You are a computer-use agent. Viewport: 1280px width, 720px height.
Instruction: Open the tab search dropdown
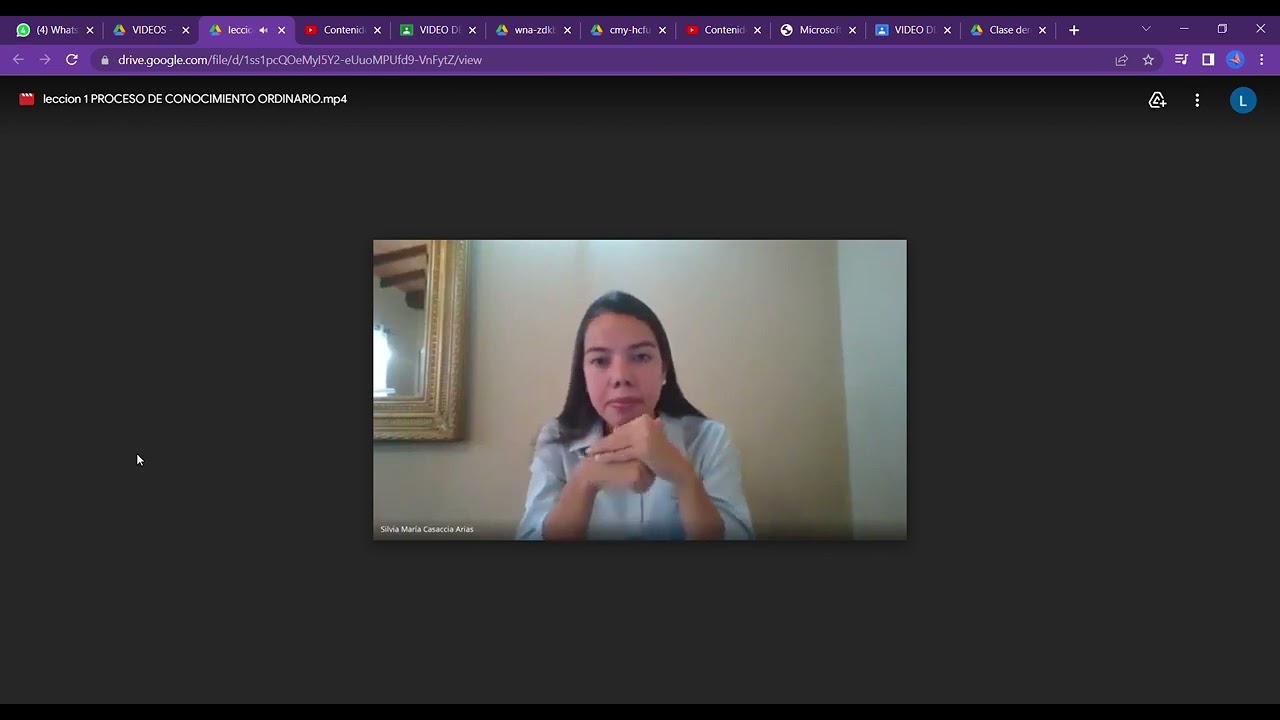(x=1146, y=29)
